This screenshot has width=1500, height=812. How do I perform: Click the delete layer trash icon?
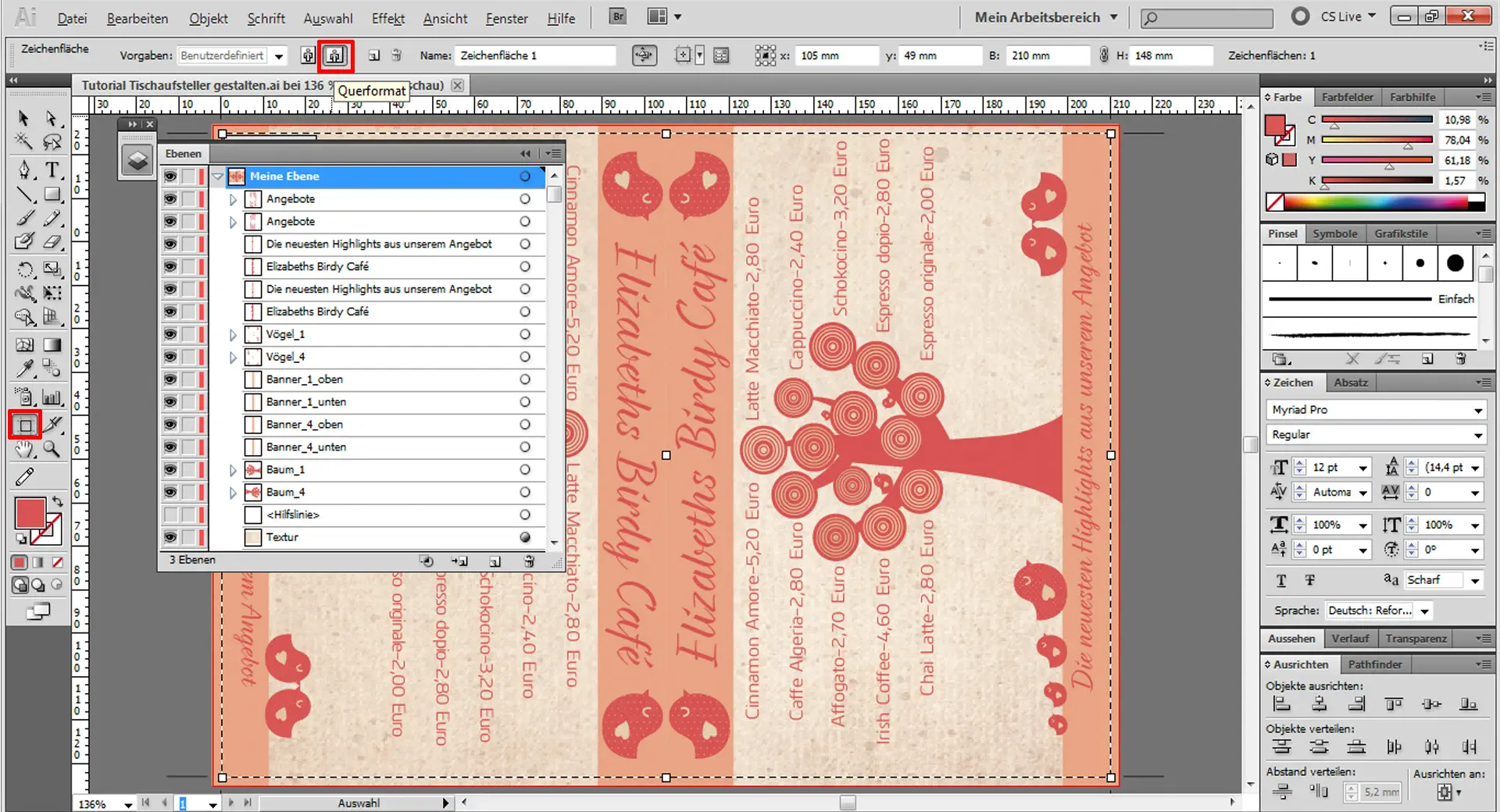(529, 561)
